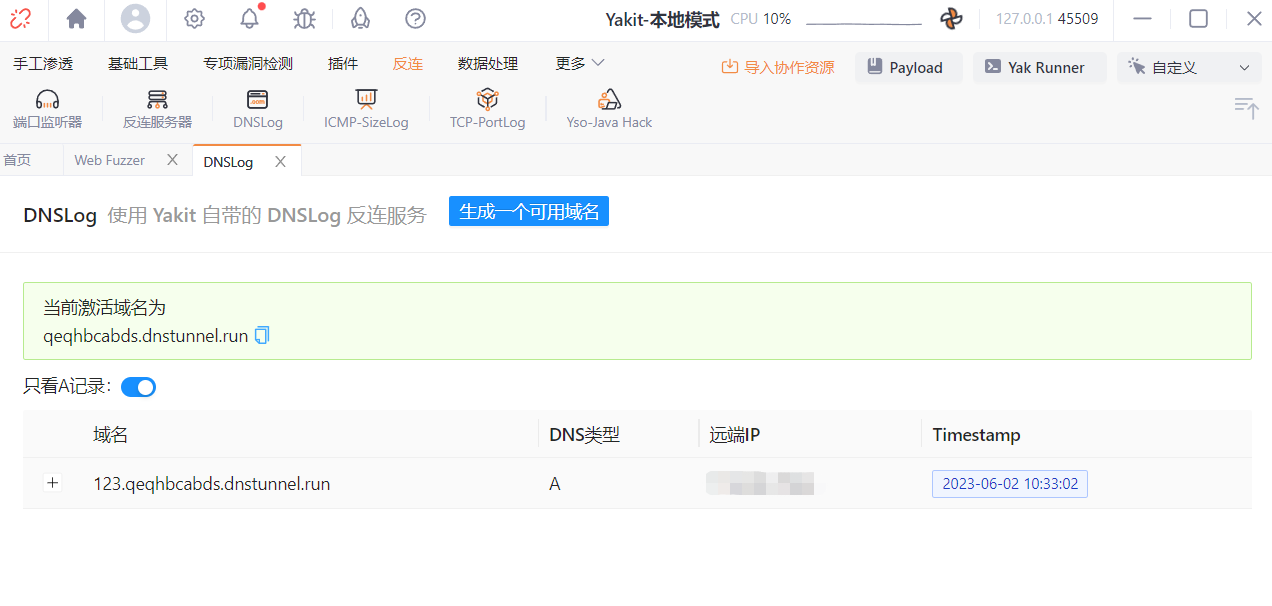
Task: Collapse the toolbar ribbon
Action: coord(1246,108)
